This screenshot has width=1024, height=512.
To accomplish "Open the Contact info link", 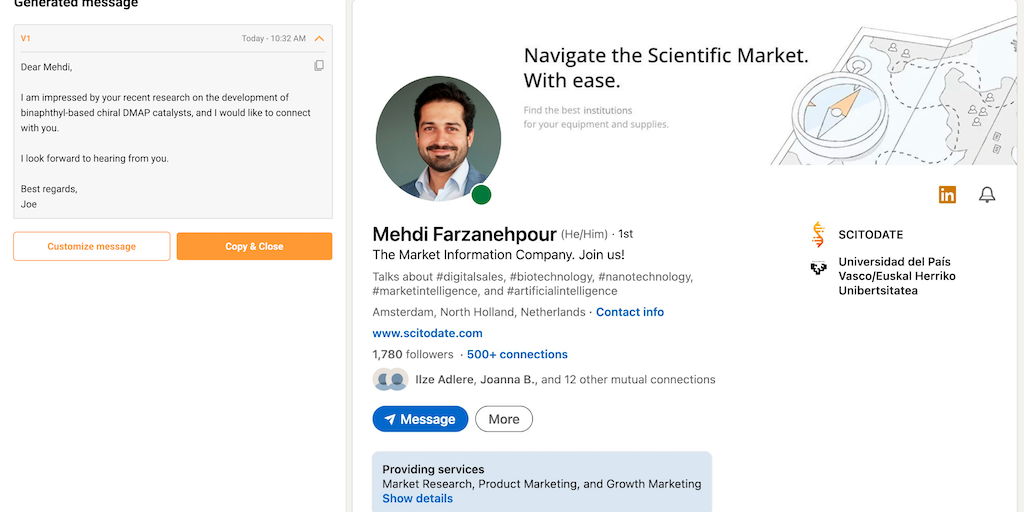I will pyautogui.click(x=630, y=312).
